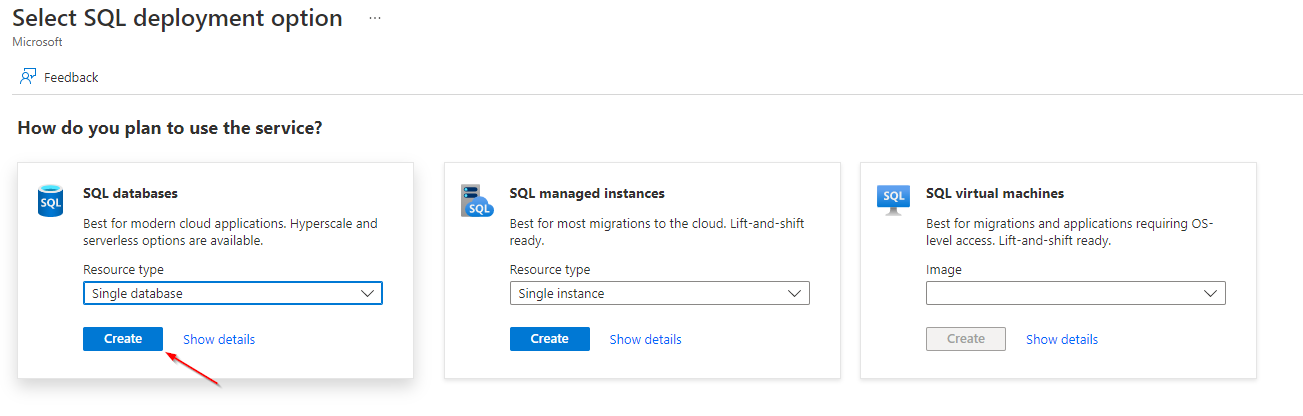Open the ellipsis more options menu
The width and height of the screenshot is (1303, 416).
click(x=375, y=19)
